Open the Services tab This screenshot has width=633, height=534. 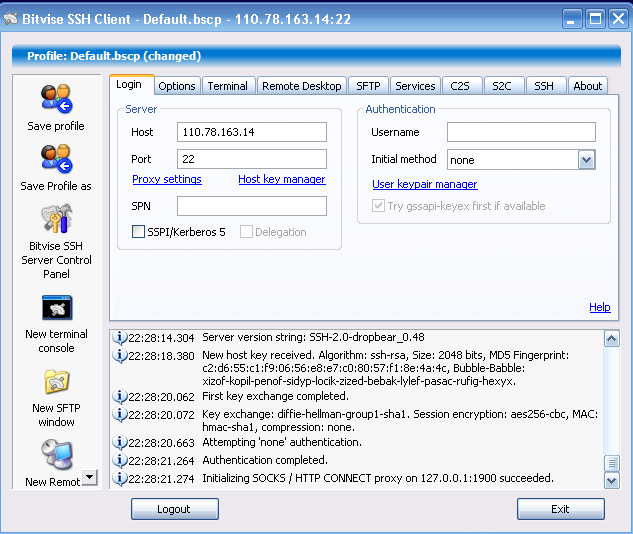click(415, 86)
